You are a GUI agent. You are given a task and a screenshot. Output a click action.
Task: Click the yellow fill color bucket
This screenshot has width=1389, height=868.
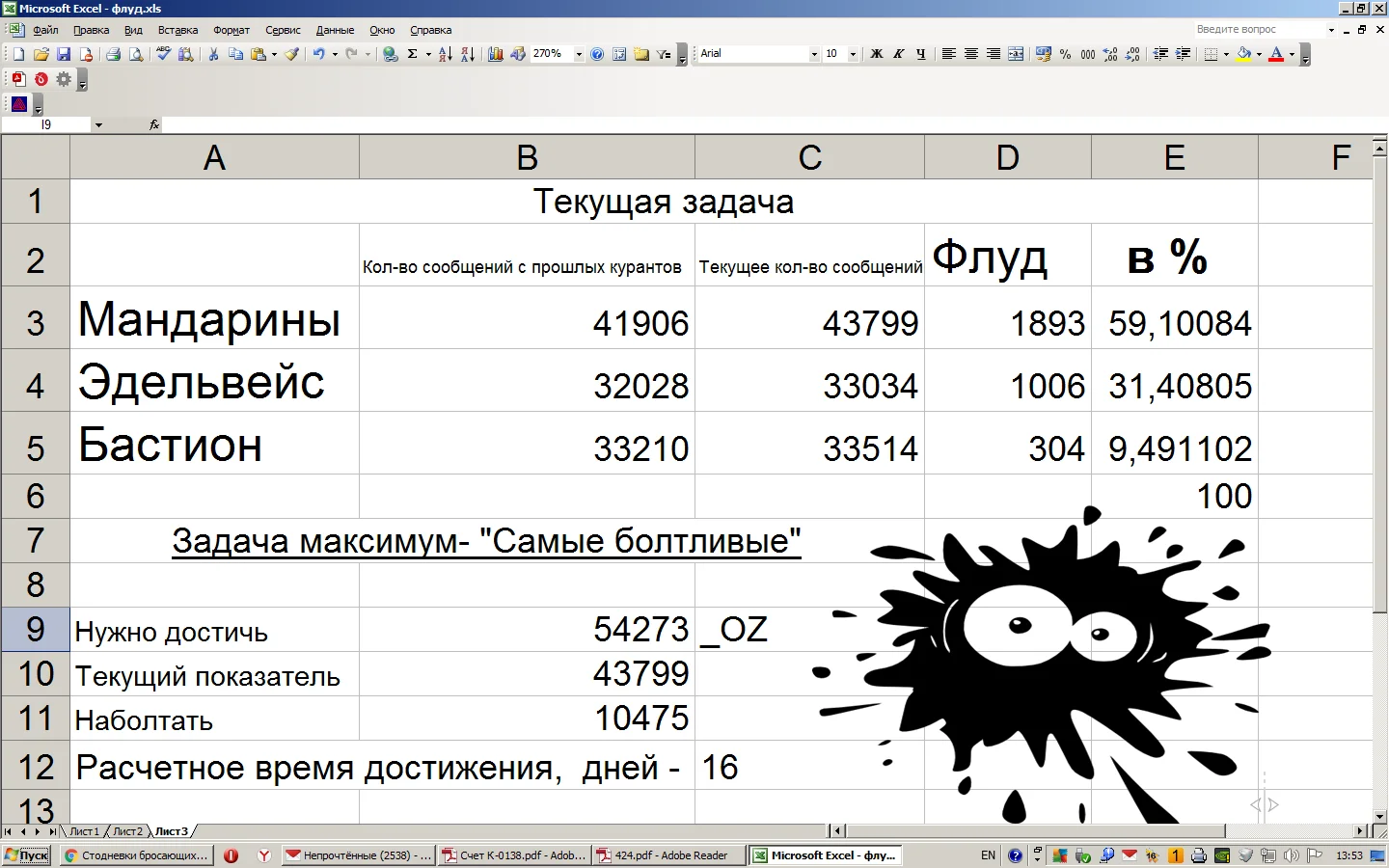click(x=1243, y=54)
